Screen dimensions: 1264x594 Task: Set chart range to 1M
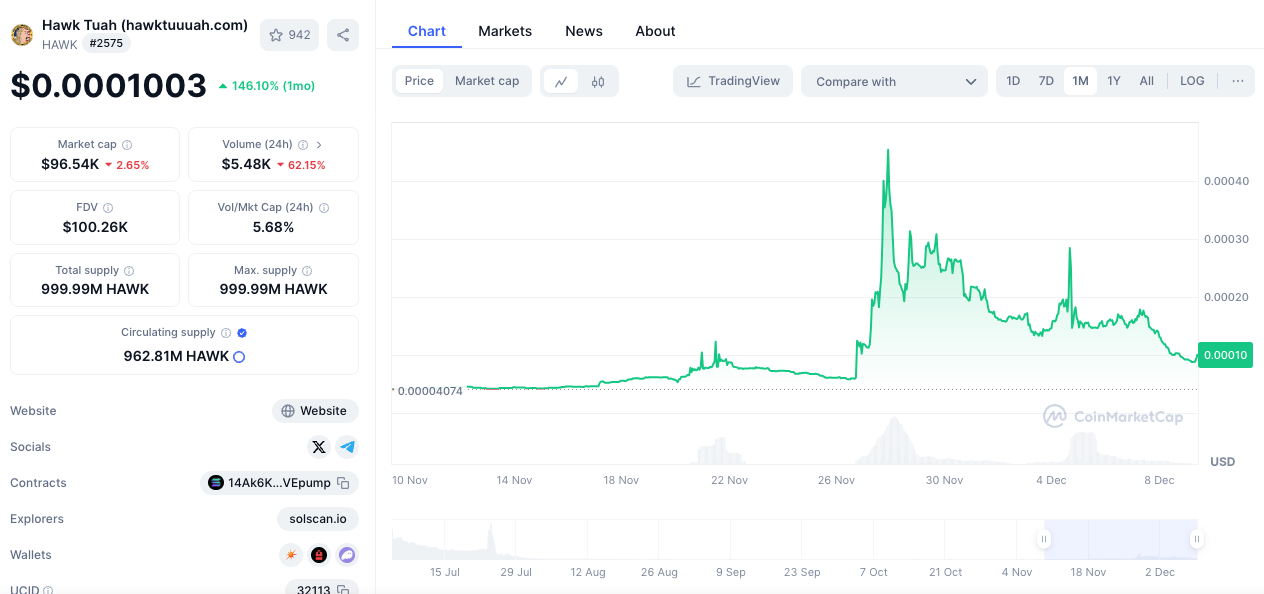click(1080, 81)
